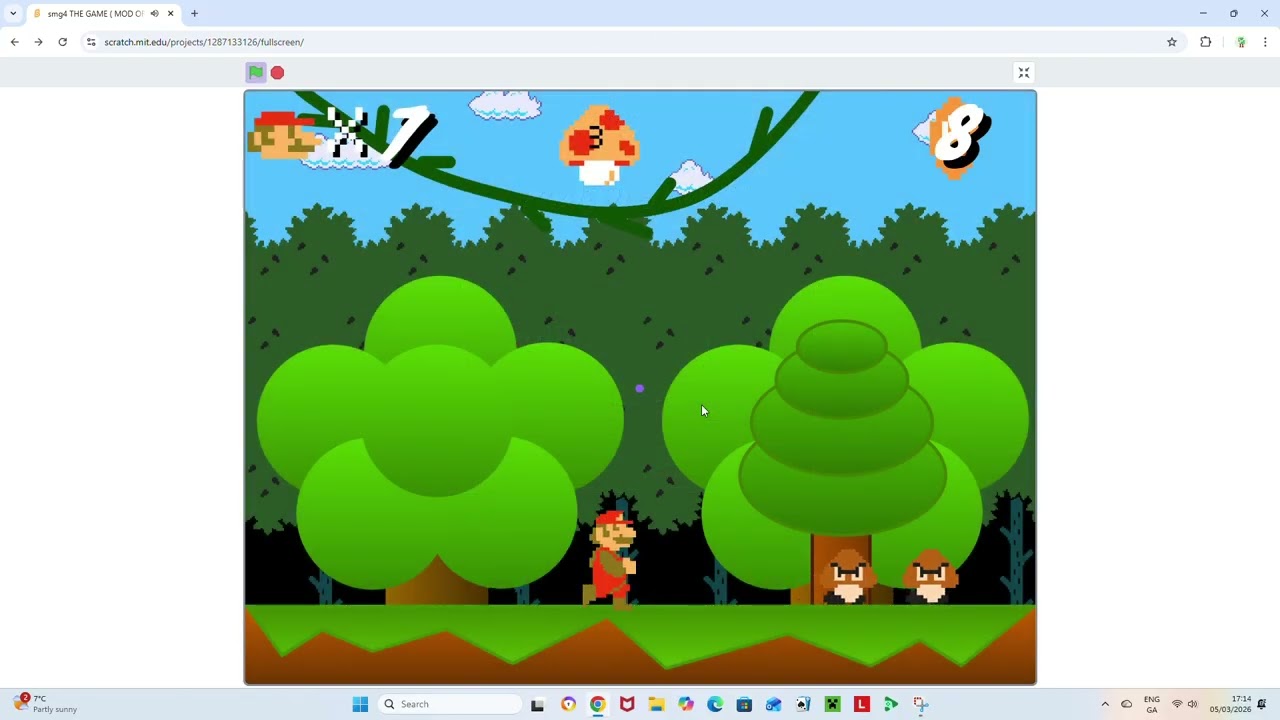This screenshot has width=1280, height=720.
Task: Click the taskbar Search box
Action: (450, 704)
